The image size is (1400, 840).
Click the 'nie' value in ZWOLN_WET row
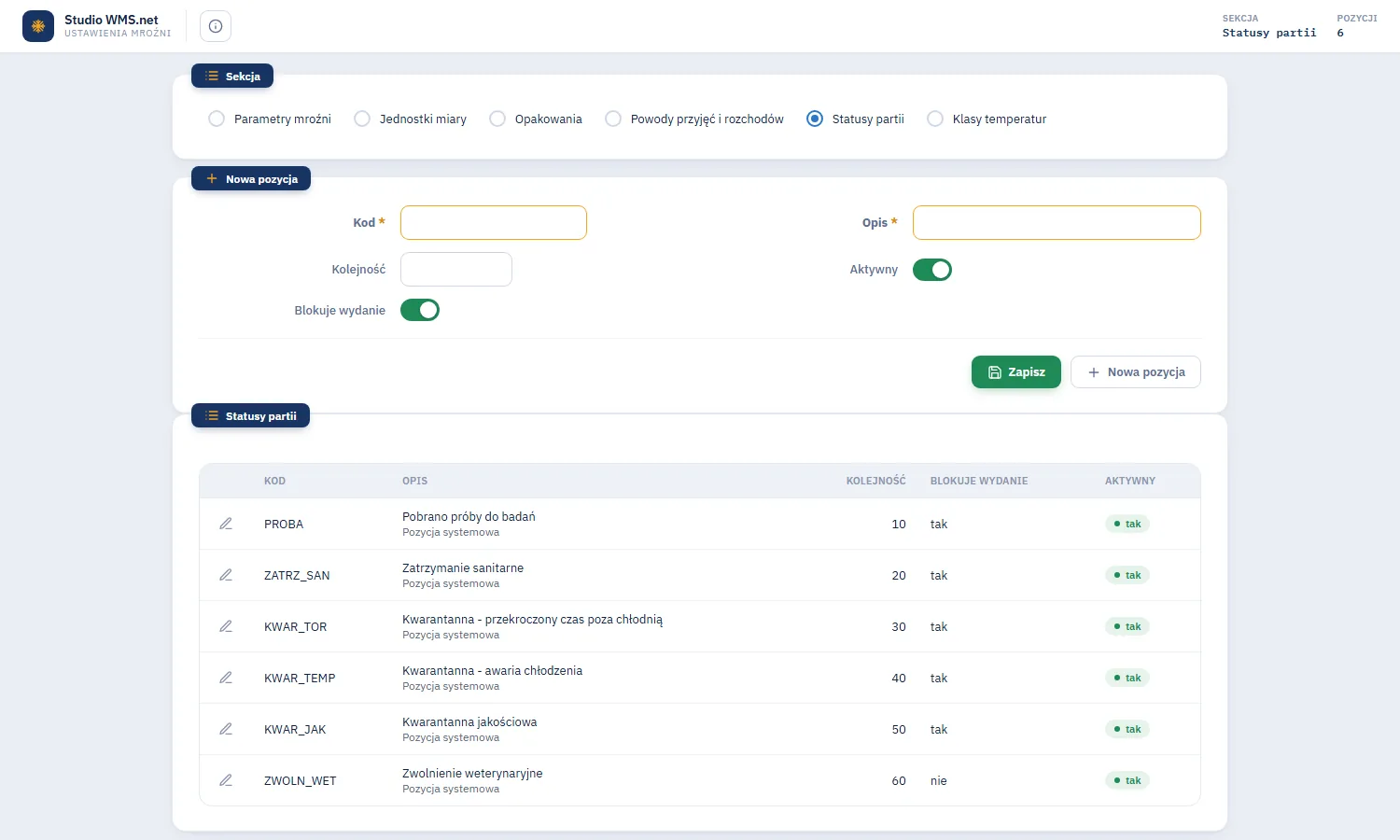coord(938,780)
